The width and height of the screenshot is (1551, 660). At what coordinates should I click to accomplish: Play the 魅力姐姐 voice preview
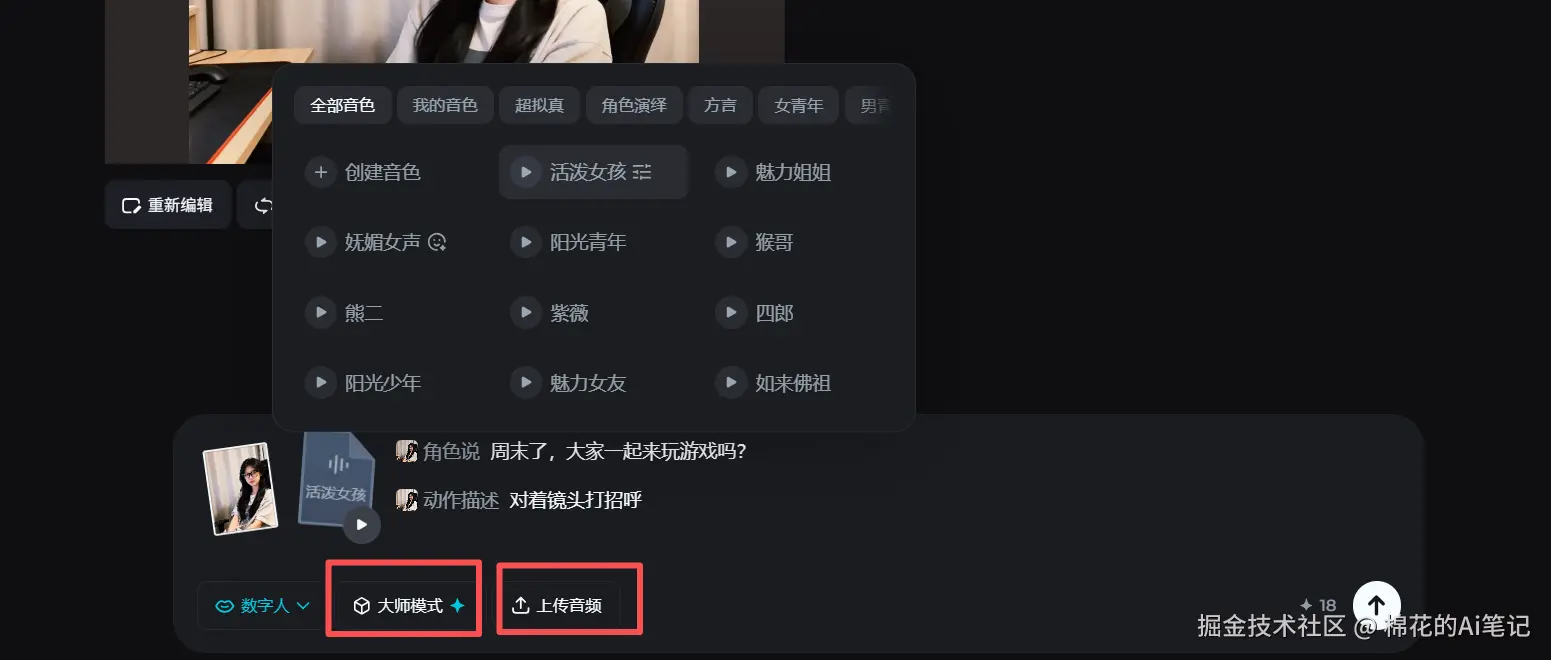click(x=730, y=172)
